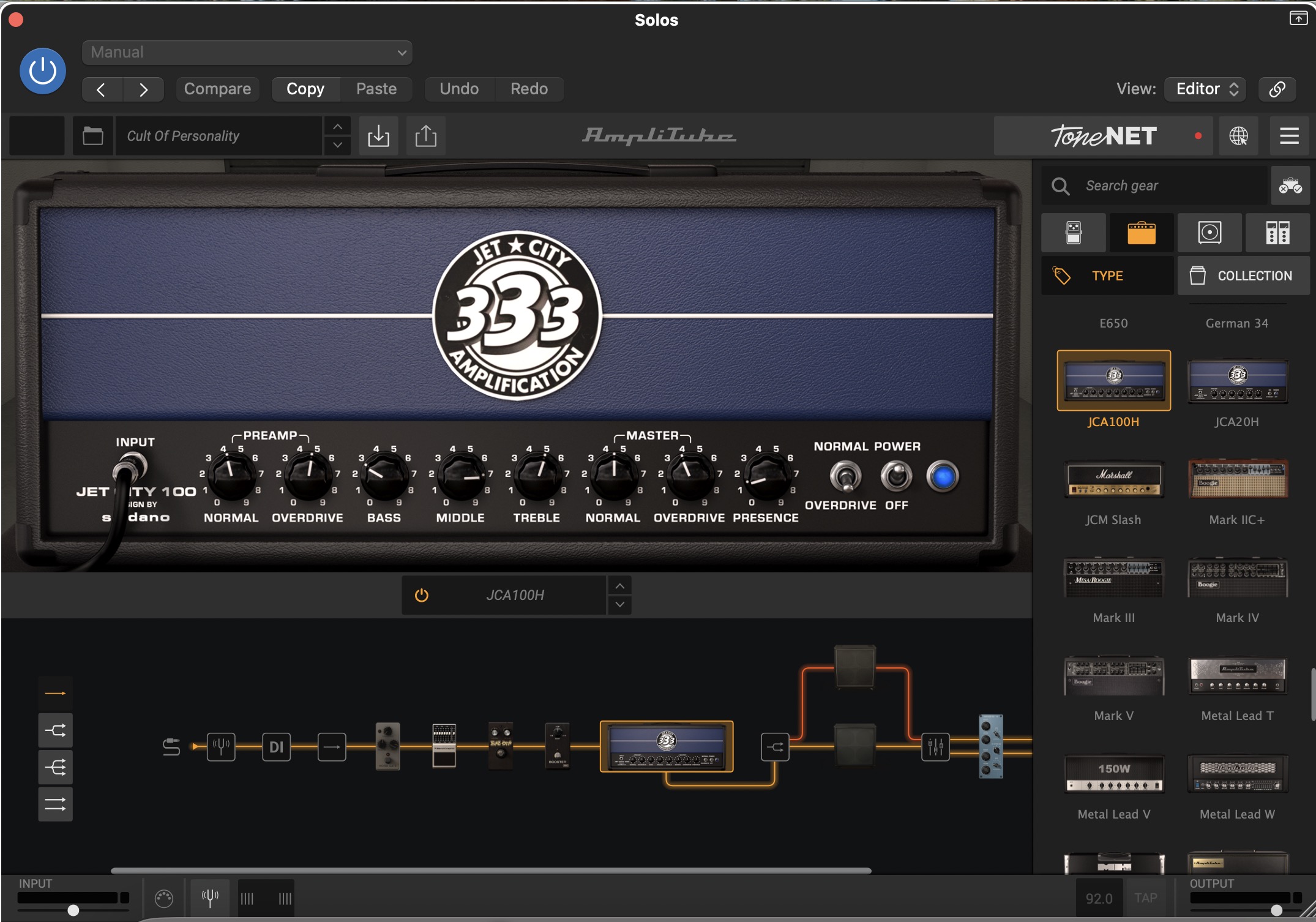This screenshot has height=922, width=1316.
Task: Select the Mark III amp thumbnail
Action: (x=1114, y=577)
